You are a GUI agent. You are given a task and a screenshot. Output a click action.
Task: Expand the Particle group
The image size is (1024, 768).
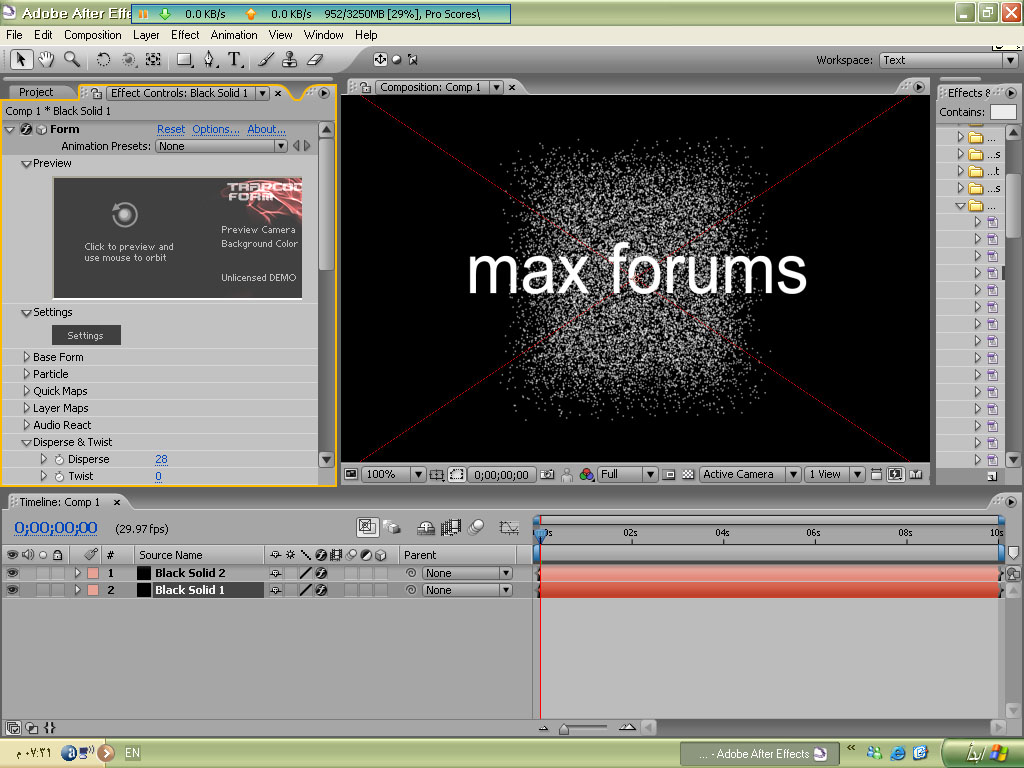27,374
